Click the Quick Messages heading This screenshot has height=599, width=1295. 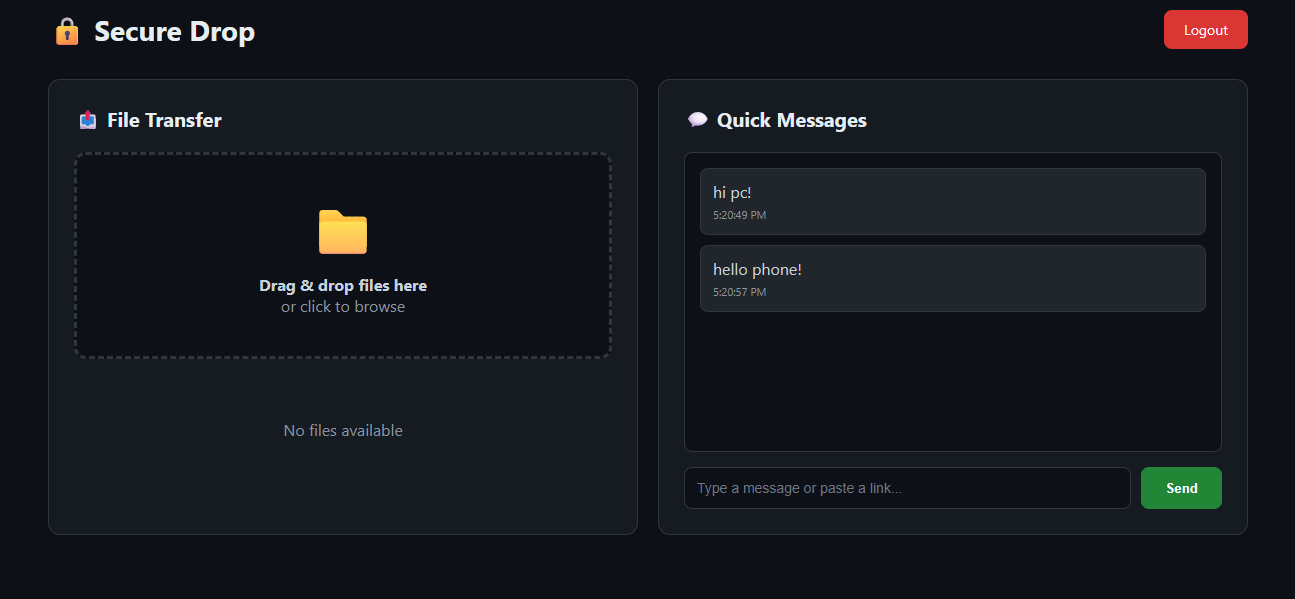point(791,120)
